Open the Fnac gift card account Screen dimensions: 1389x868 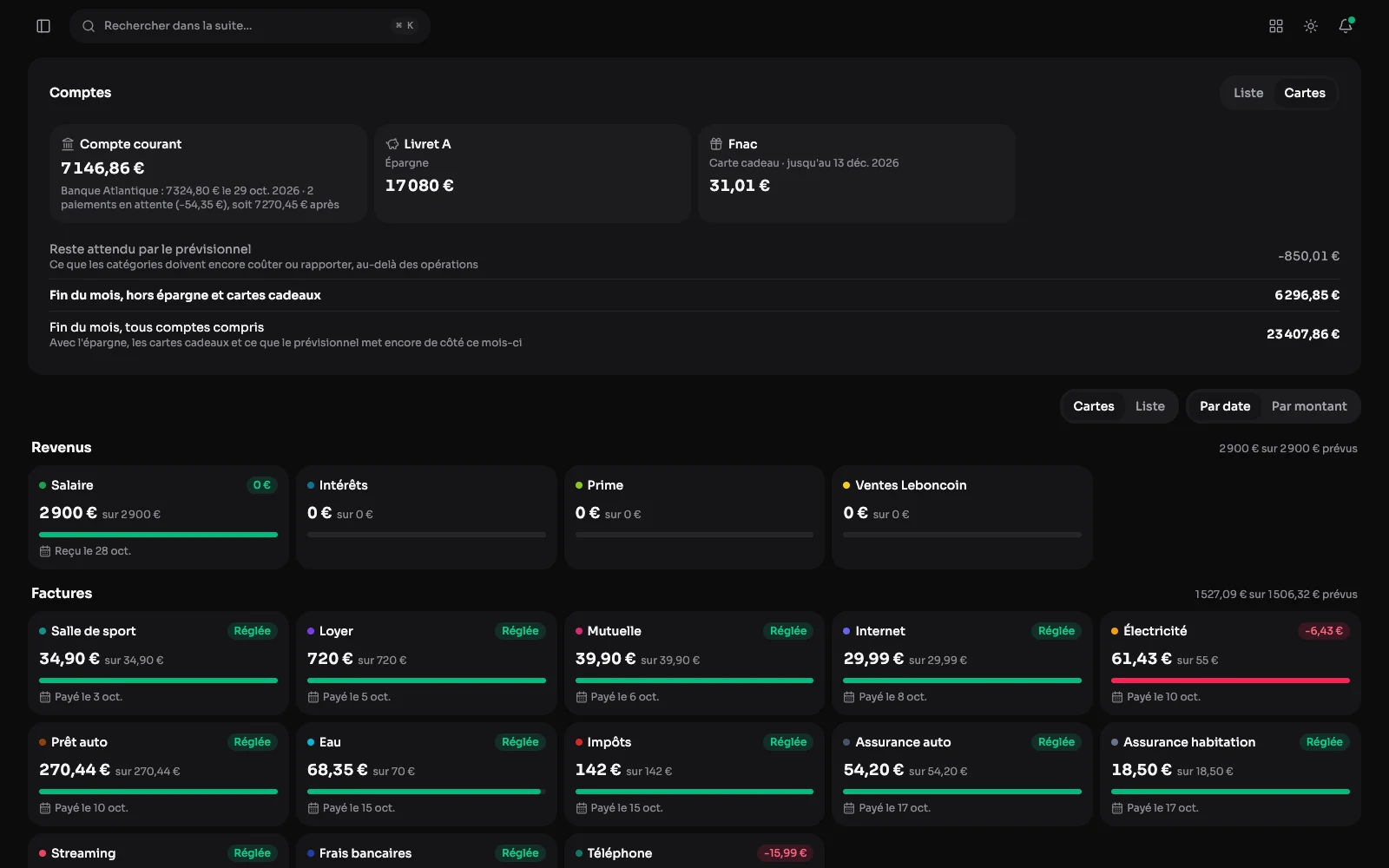tap(856, 174)
